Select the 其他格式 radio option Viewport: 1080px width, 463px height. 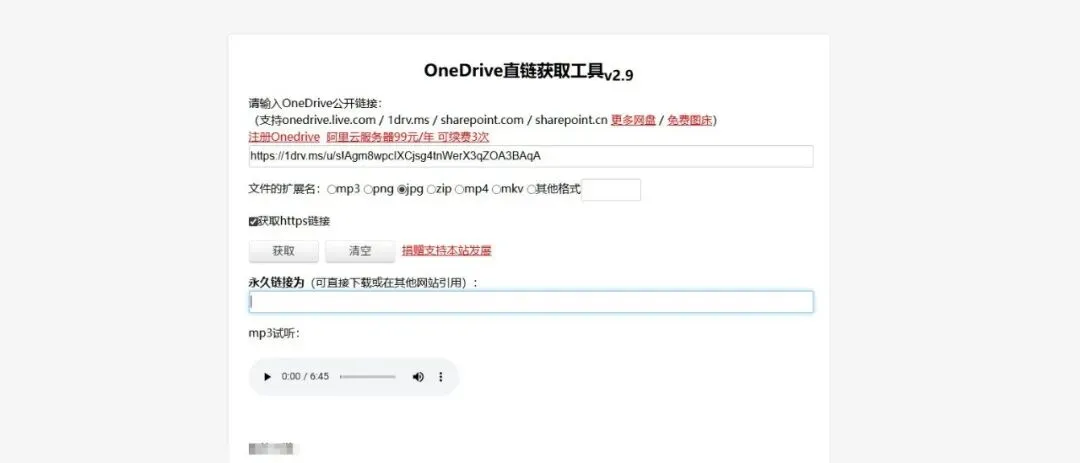pyautogui.click(x=531, y=189)
